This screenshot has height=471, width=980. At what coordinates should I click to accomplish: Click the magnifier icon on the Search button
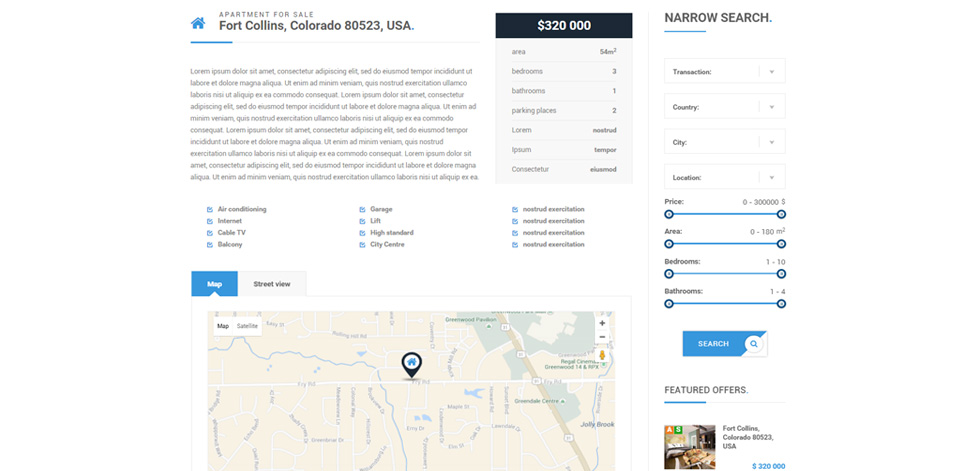coord(754,344)
